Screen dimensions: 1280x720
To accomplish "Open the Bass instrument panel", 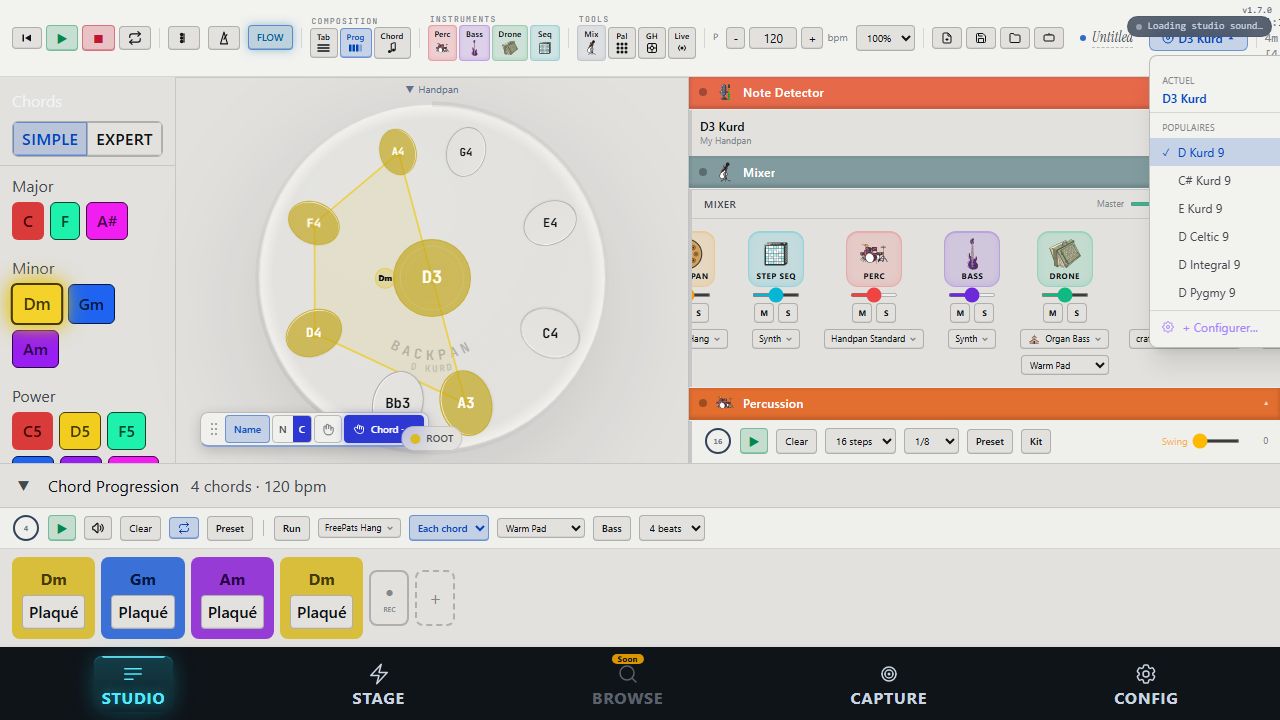I will click(x=474, y=42).
